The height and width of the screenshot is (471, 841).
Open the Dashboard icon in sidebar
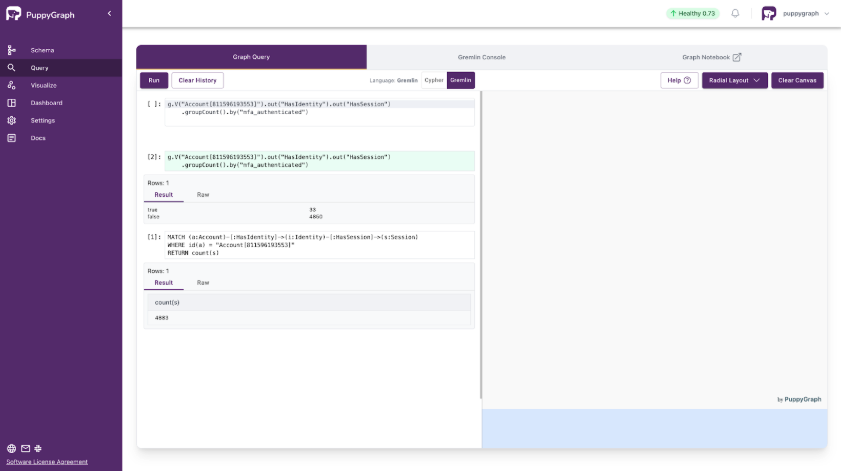(x=12, y=103)
